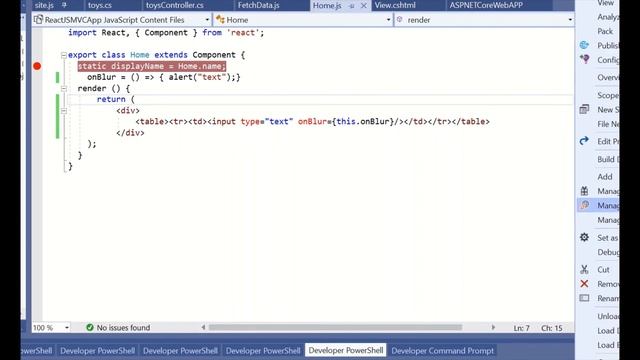Choose Pack in the context menu
The image size is (640, 360).
605,31
